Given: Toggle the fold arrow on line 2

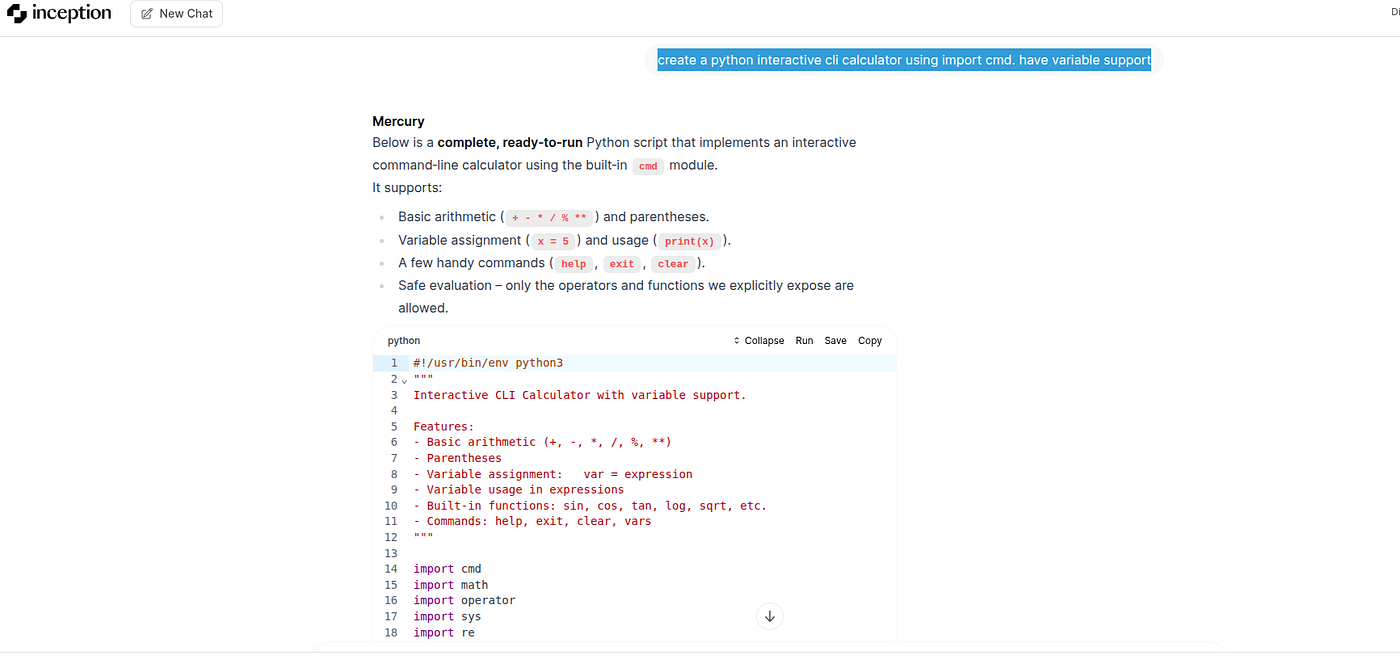Looking at the screenshot, I should point(404,380).
